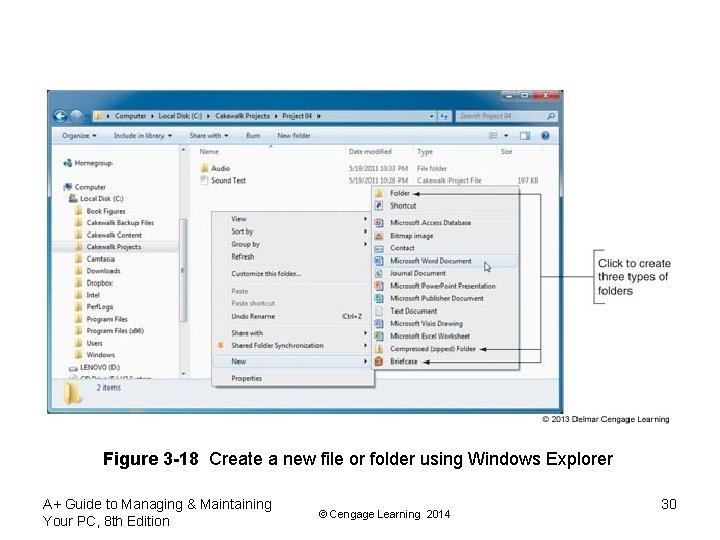This screenshot has width=720, height=540.
Task: Click the navigation pane scroll-down arrow
Action: click(x=183, y=374)
